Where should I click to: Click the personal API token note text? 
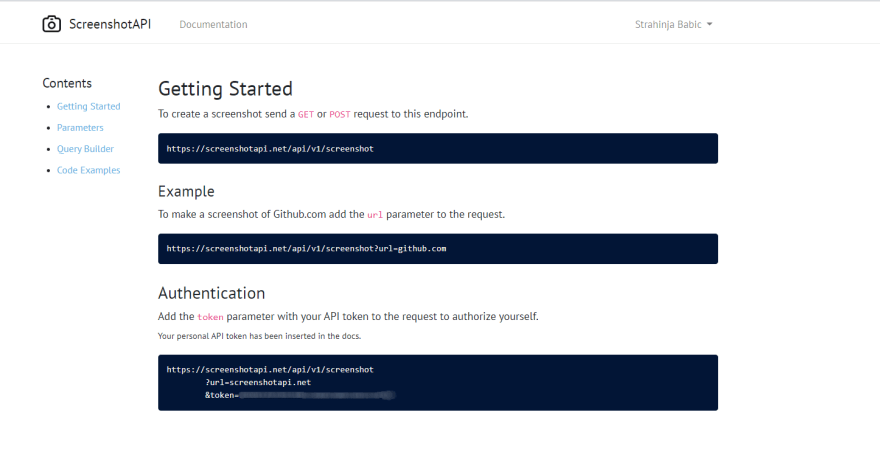pyautogui.click(x=259, y=336)
